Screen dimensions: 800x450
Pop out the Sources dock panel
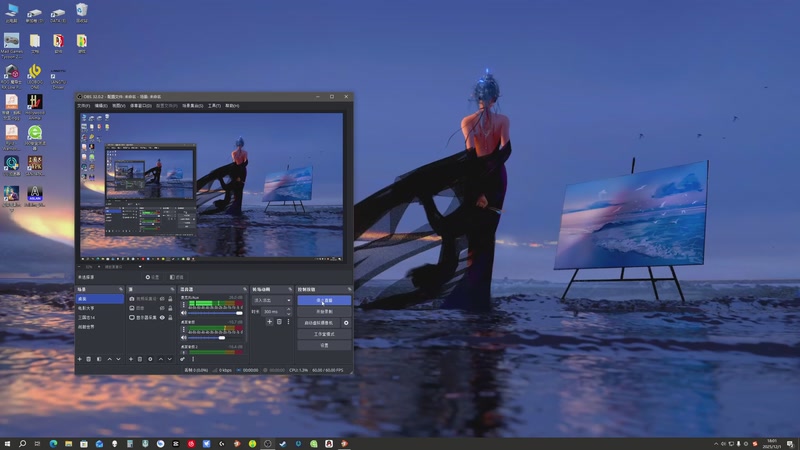172,289
